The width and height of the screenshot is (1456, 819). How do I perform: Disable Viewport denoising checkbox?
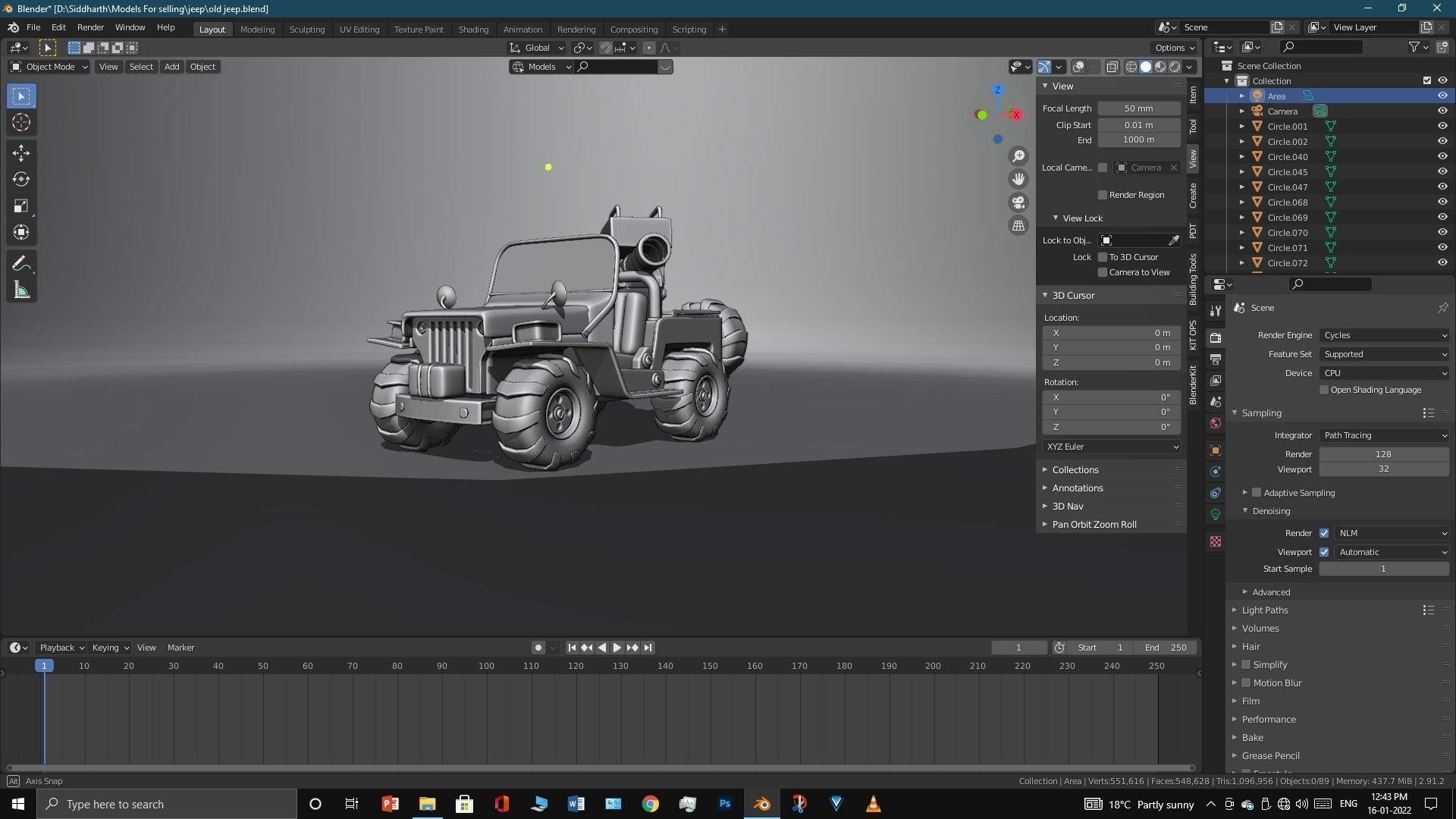[x=1324, y=552]
